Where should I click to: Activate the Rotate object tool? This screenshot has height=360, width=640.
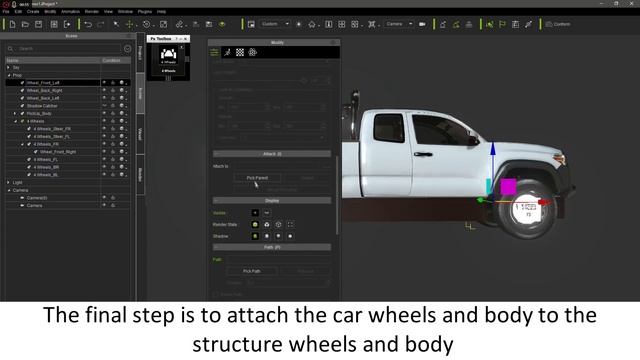pos(147,24)
